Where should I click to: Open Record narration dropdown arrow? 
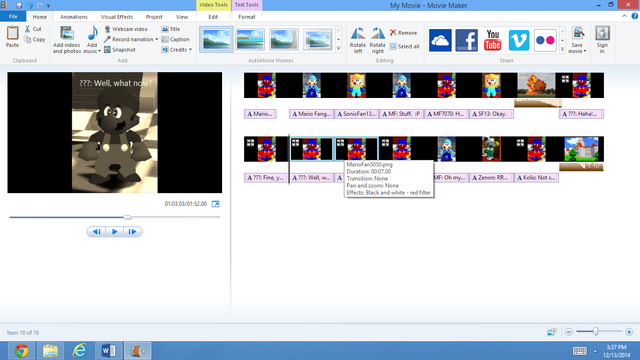pyautogui.click(x=157, y=40)
